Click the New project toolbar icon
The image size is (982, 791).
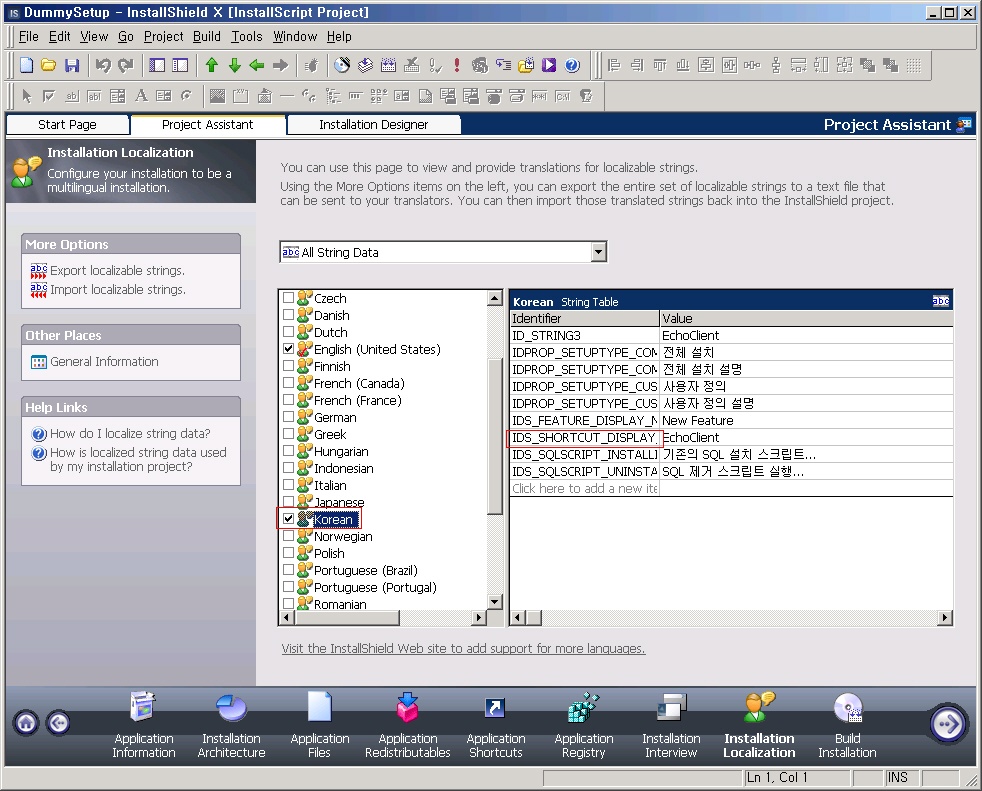[26, 65]
